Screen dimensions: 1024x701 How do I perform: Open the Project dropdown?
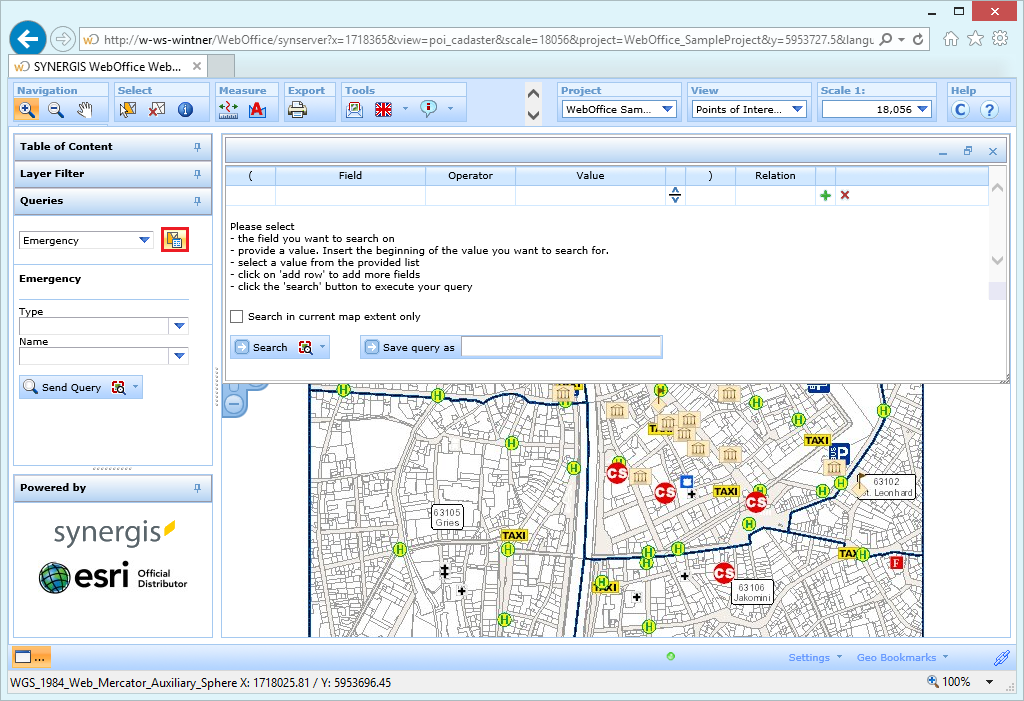(666, 109)
